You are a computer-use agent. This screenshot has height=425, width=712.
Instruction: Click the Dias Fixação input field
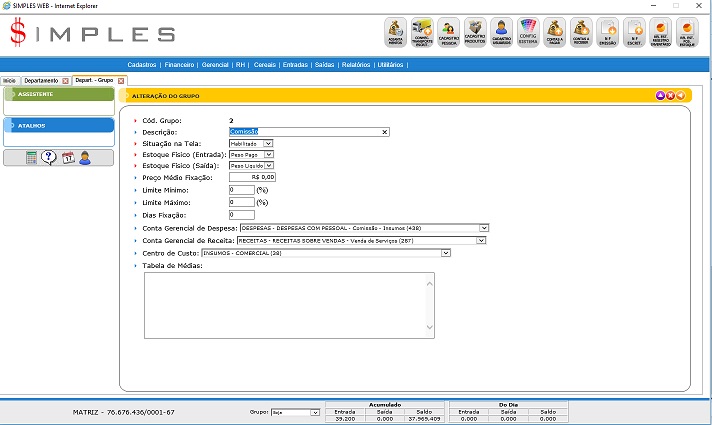241,215
